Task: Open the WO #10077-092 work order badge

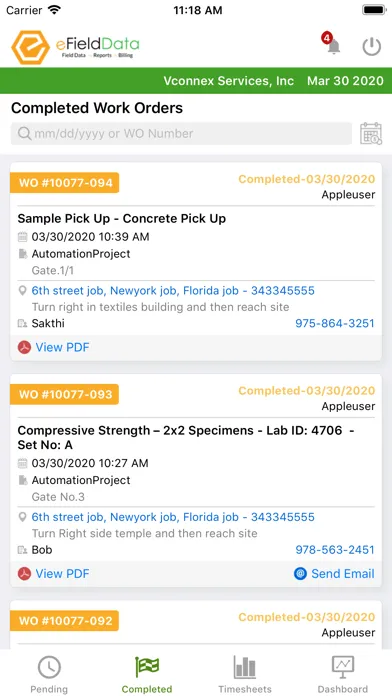Action: point(65,621)
